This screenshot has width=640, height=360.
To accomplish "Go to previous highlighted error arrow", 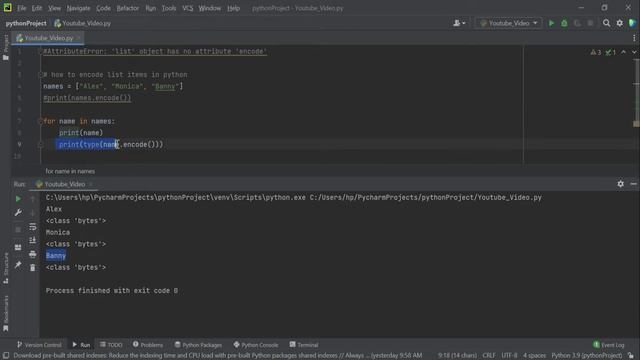I will pos(623,52).
